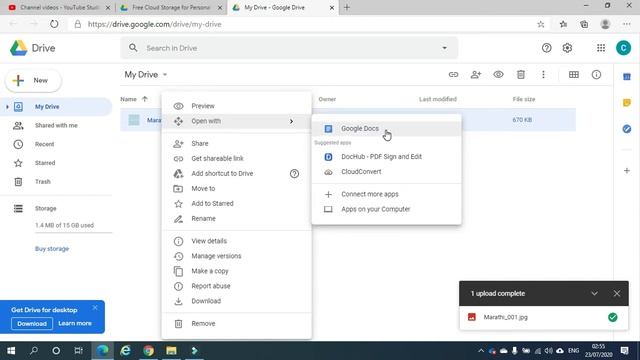Open Google Keep side panel icon
Image resolution: width=640 pixels, height=360 pixels.
pos(627,103)
